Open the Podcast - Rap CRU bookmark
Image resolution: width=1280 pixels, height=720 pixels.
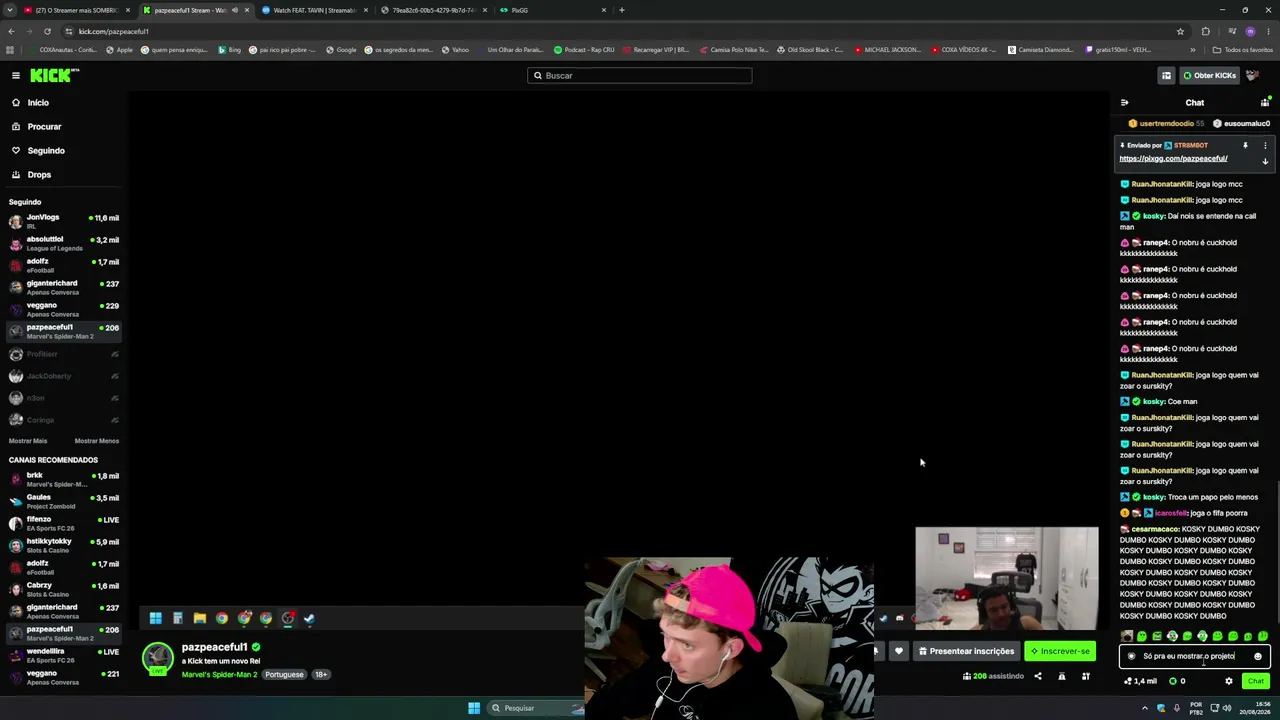pyautogui.click(x=584, y=50)
